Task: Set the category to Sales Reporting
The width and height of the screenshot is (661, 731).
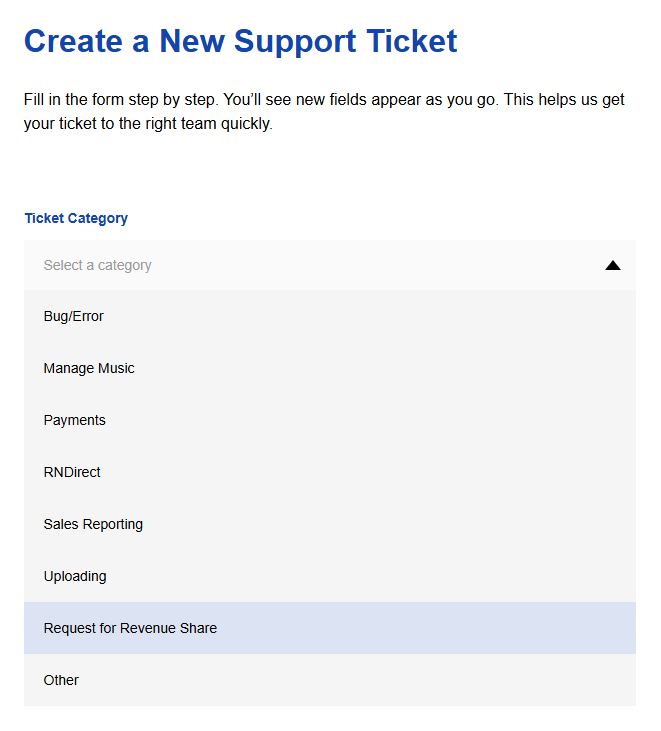Action: point(93,524)
